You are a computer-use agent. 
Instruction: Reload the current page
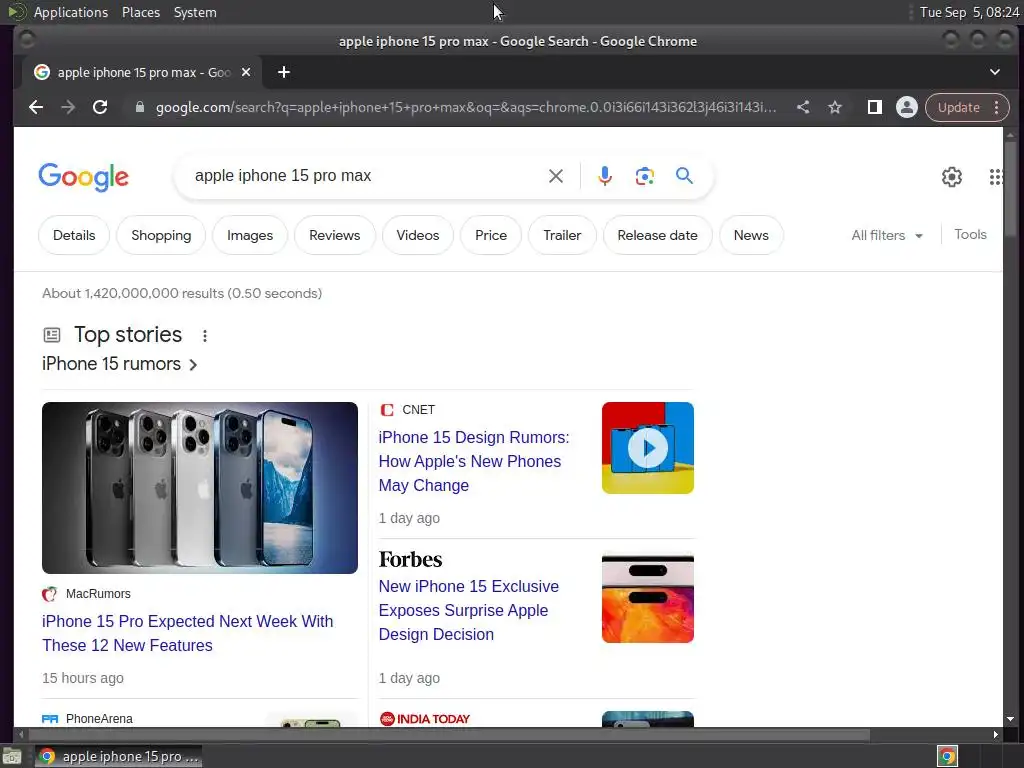point(100,107)
